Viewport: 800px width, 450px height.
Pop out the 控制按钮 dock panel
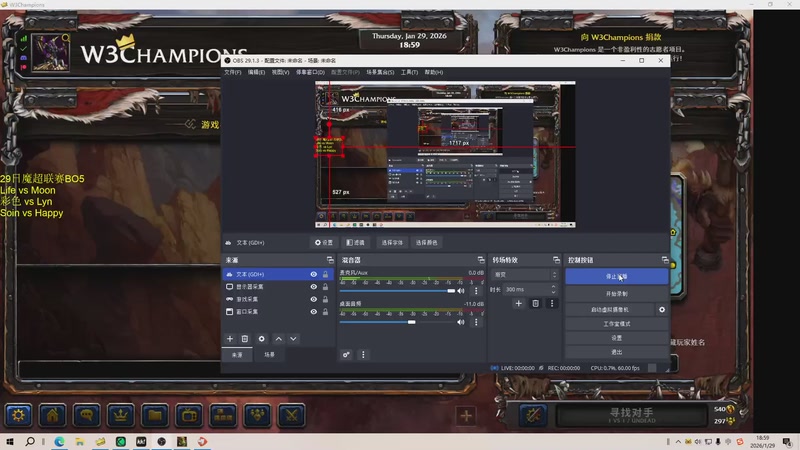(x=665, y=260)
